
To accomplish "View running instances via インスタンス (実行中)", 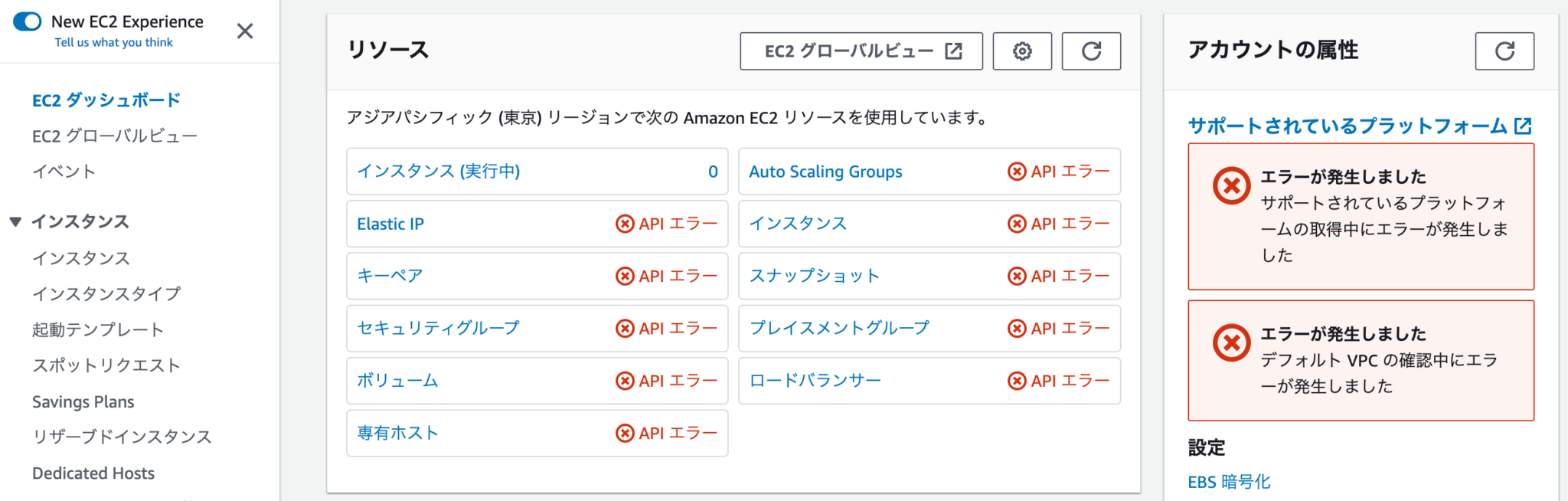I will click(439, 172).
